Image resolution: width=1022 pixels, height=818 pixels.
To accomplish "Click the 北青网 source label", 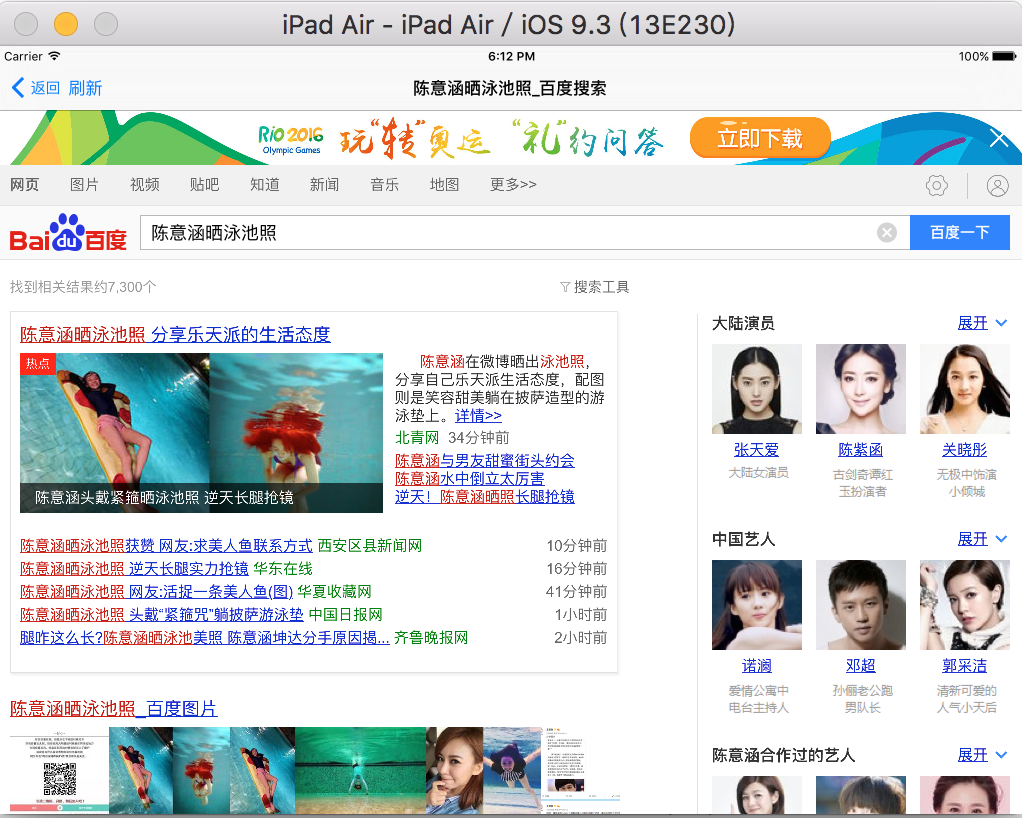I will click(417, 437).
